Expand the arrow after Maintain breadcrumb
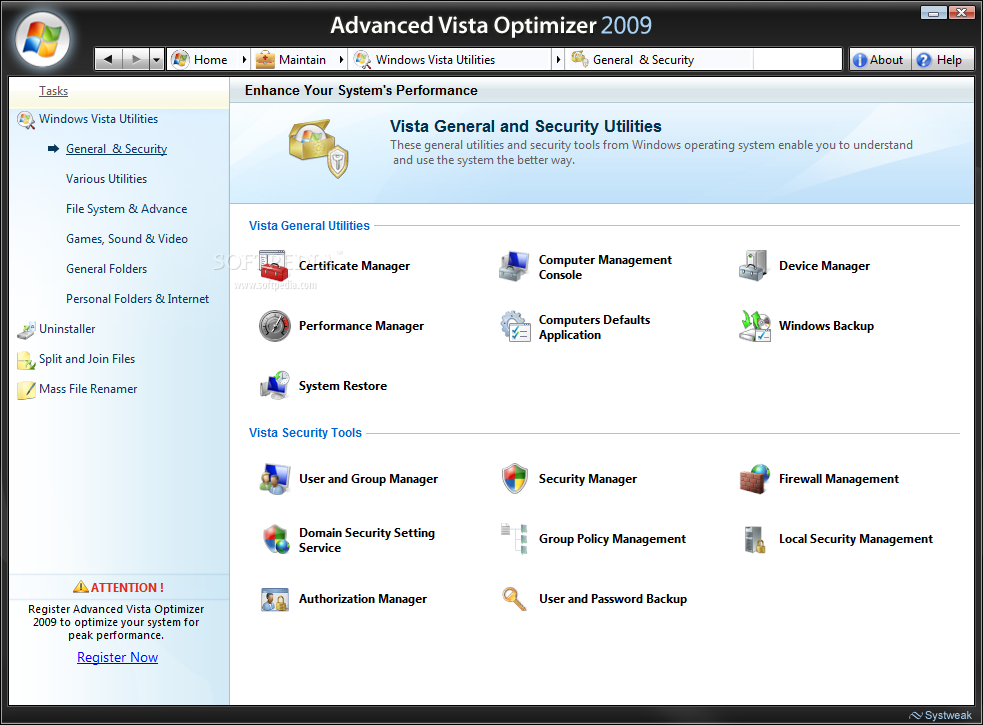 pyautogui.click(x=341, y=60)
